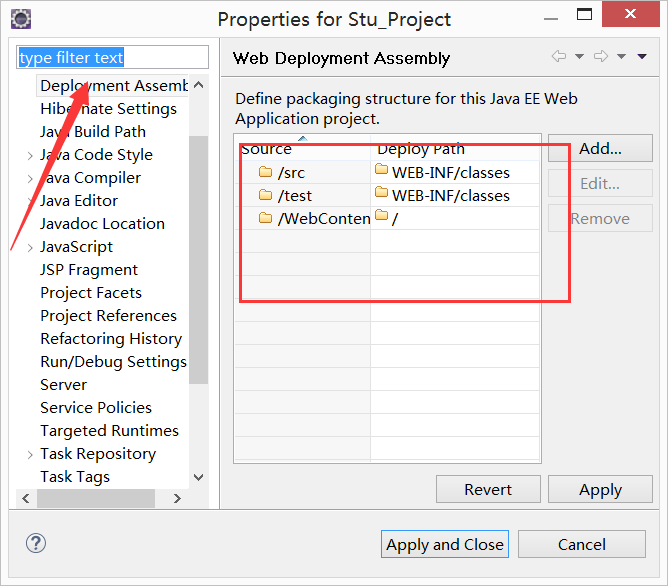Sort by the Source column header
Image resolution: width=668 pixels, height=586 pixels.
point(302,148)
